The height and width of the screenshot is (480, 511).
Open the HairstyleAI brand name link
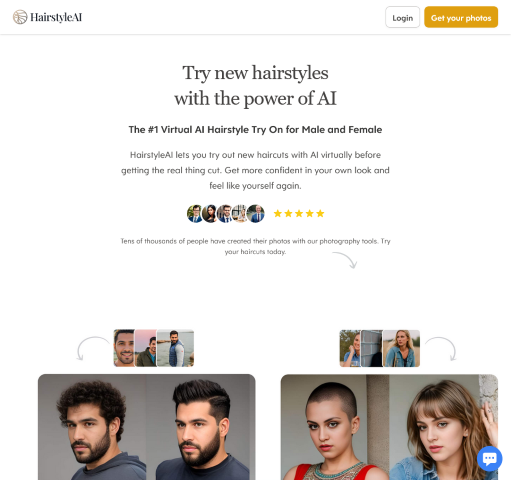tap(56, 17)
